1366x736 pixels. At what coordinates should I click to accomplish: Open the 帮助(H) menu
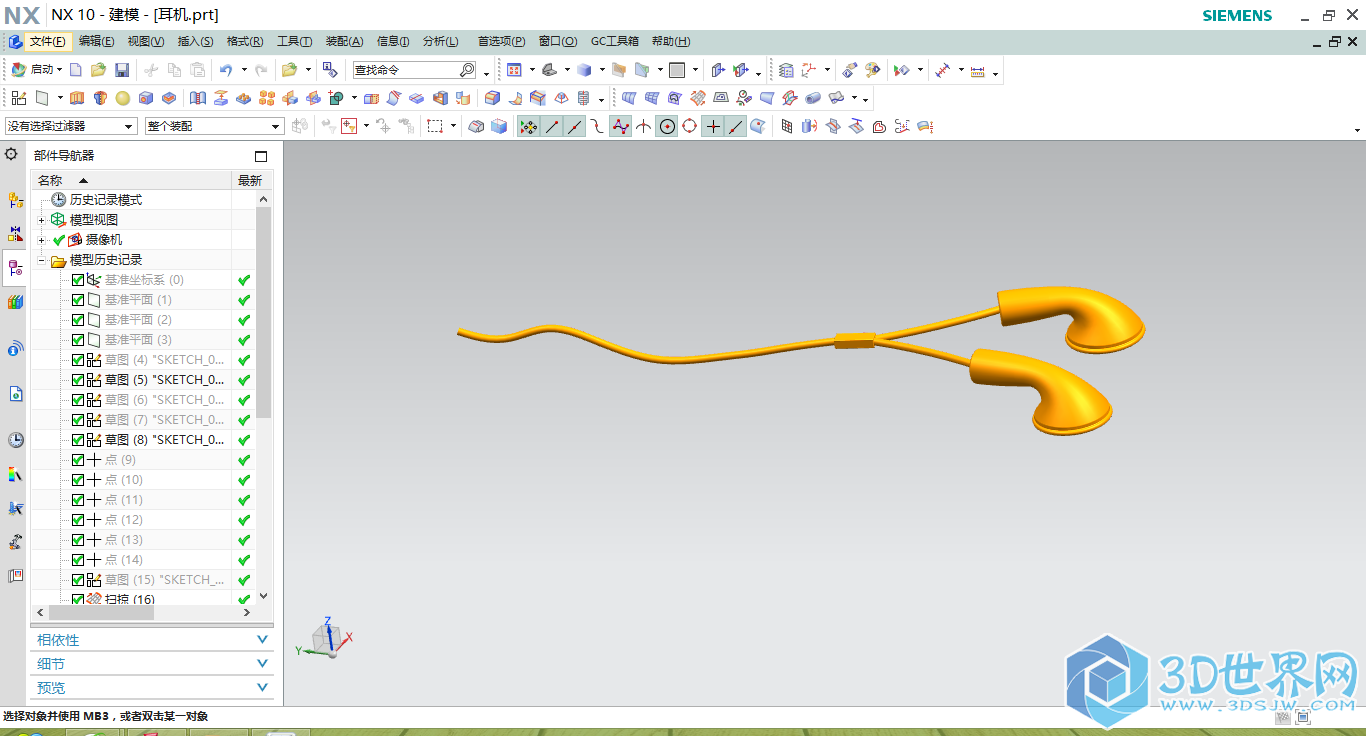click(x=671, y=41)
